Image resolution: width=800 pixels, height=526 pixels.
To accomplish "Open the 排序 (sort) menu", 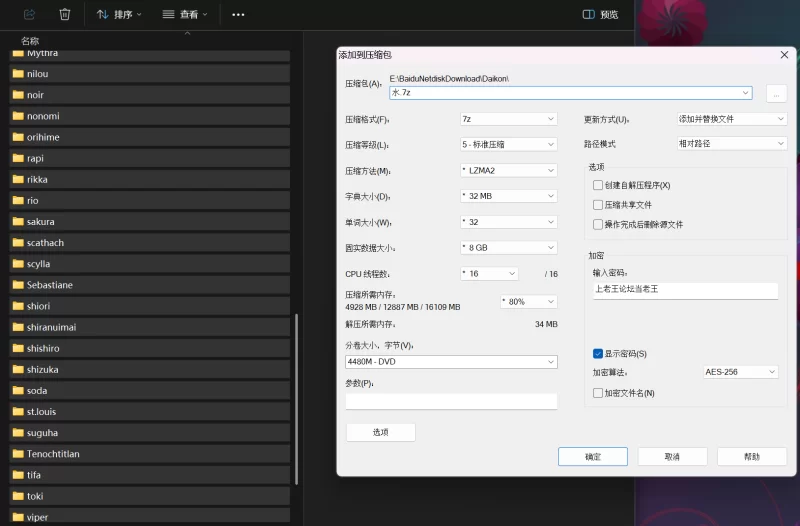I will tap(119, 15).
